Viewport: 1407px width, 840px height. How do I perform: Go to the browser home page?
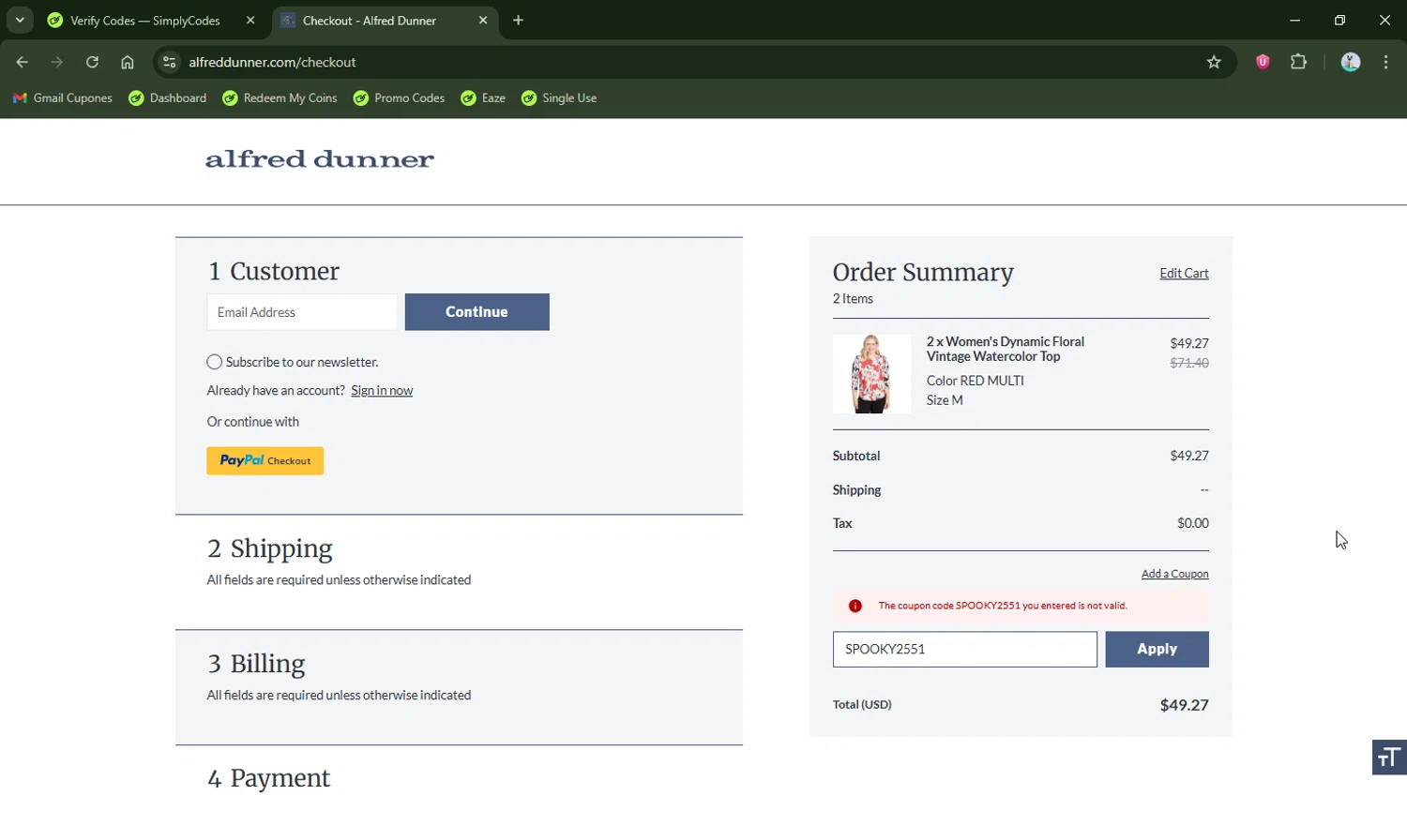[x=128, y=63]
